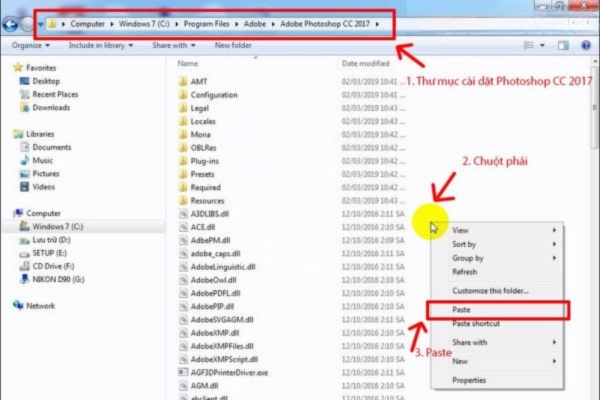Open the Organize dropdown menu

tap(30, 45)
